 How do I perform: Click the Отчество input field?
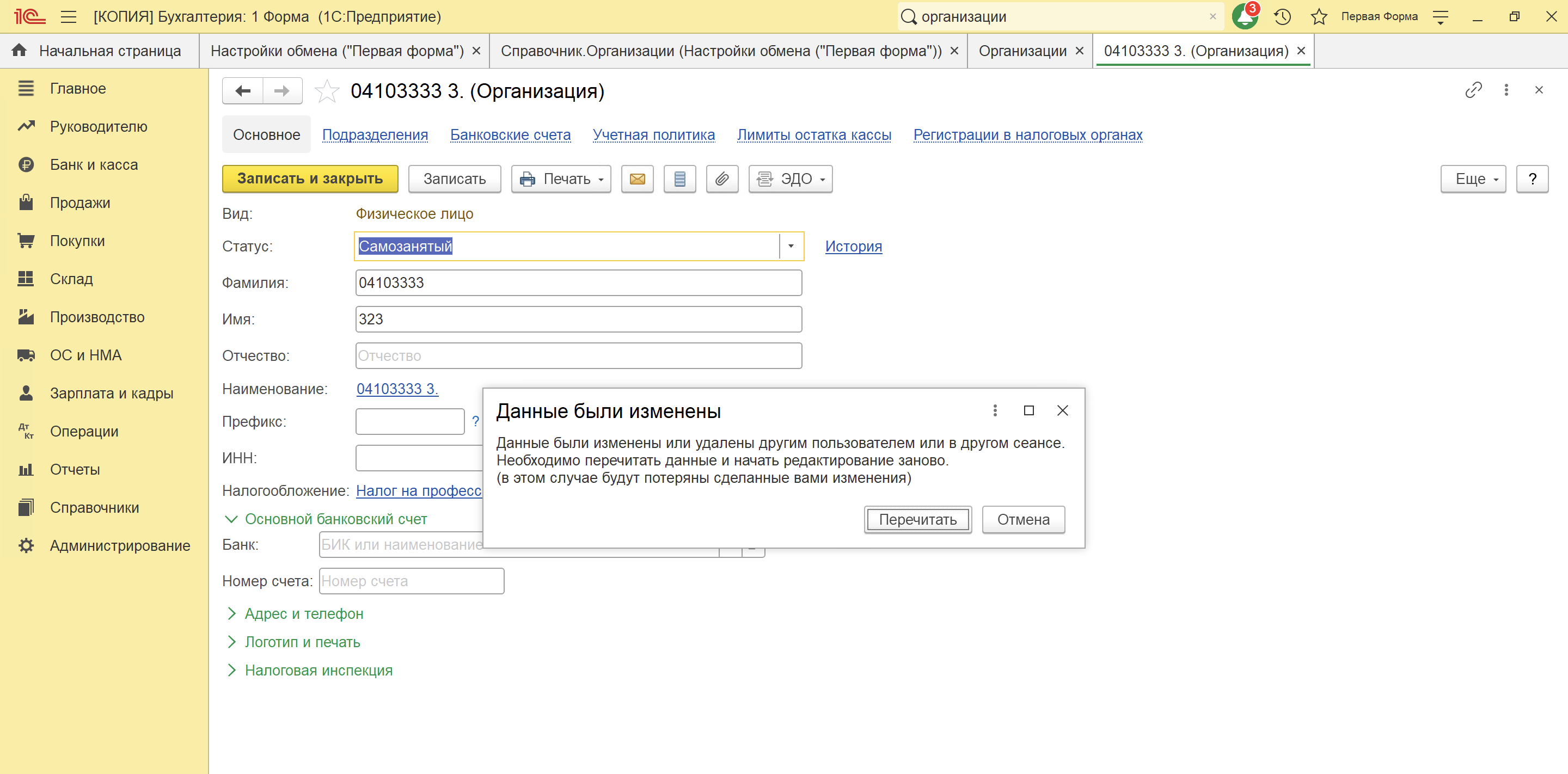coord(578,356)
